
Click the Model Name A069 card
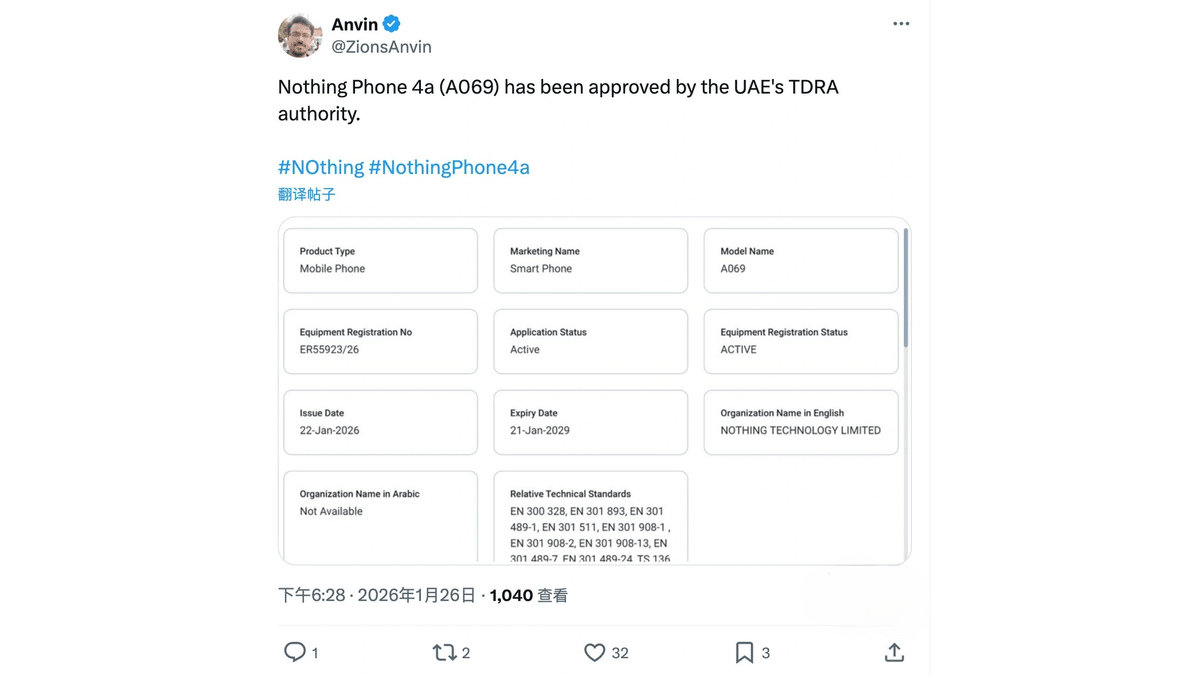800,261
